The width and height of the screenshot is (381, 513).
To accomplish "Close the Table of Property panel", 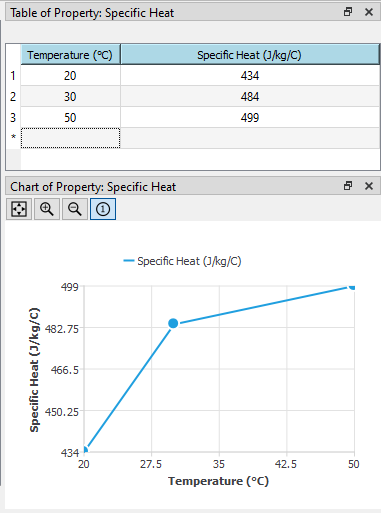I will [x=369, y=12].
